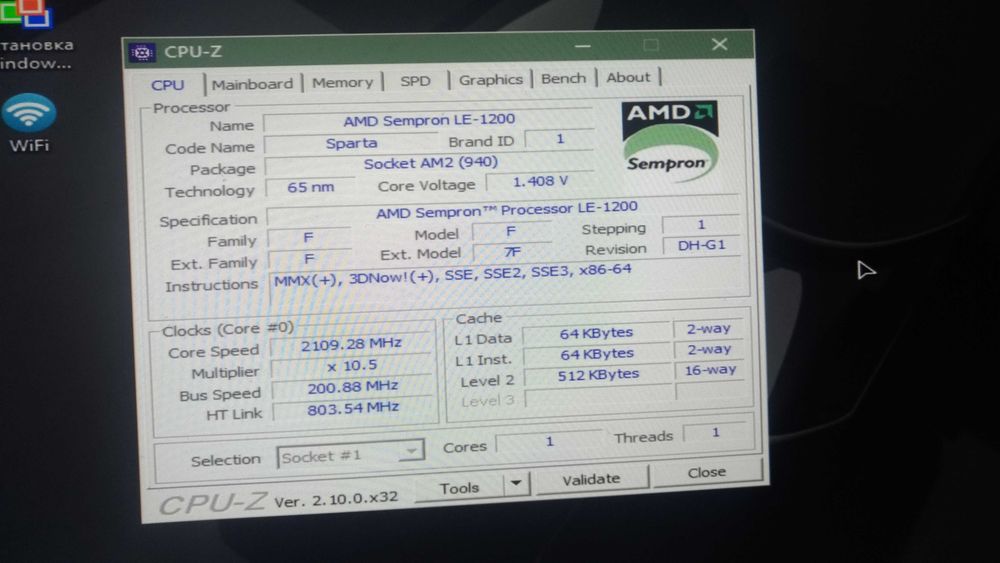Click HT Link value '803.54 MHz'
Viewport: 1000px width, 563px height.
[353, 409]
